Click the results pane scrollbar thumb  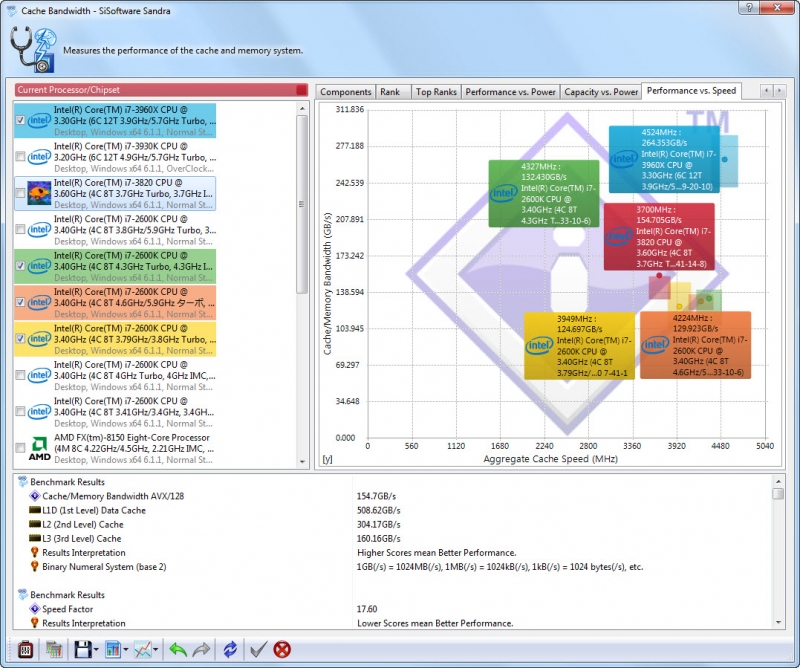pyautogui.click(x=778, y=493)
